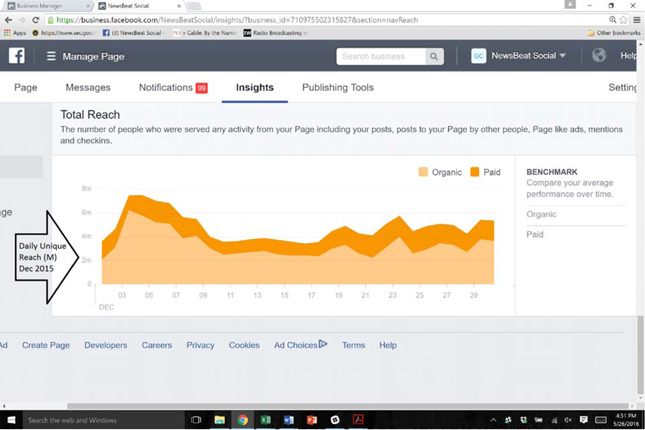Open PowerPoint from the taskbar
The image size is (645, 430).
311,420
